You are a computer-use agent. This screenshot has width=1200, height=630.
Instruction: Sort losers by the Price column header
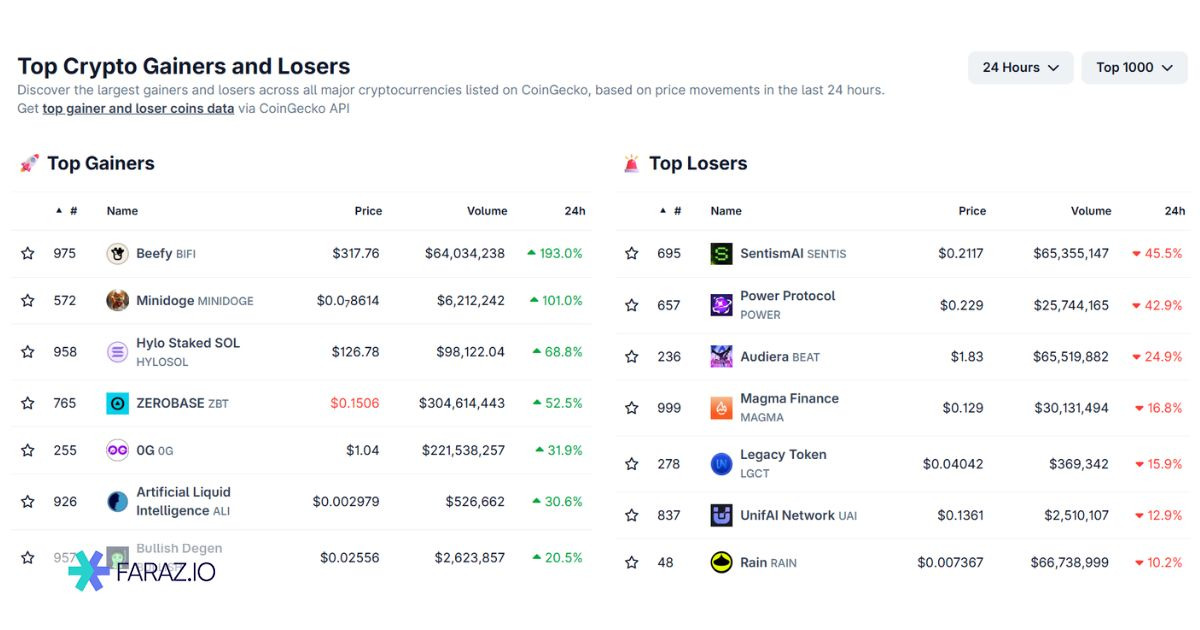[971, 210]
